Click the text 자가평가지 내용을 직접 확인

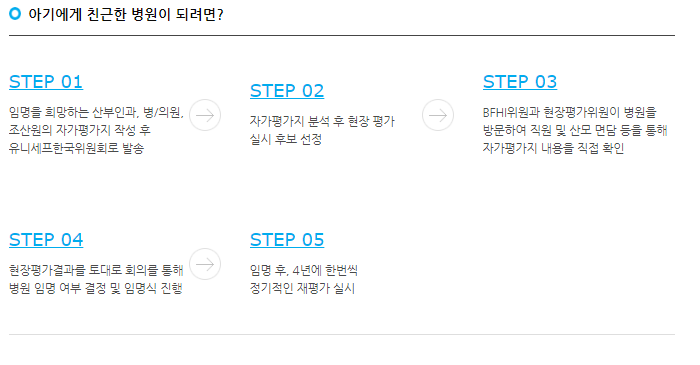click(553, 148)
